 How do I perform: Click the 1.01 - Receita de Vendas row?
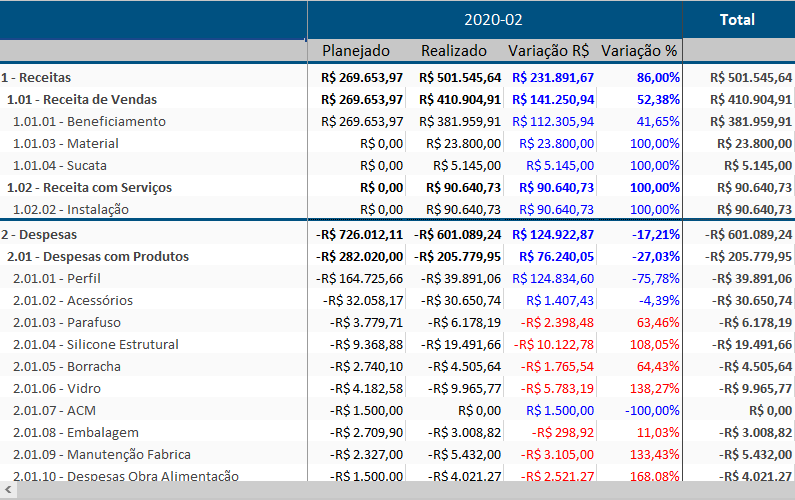pyautogui.click(x=82, y=99)
